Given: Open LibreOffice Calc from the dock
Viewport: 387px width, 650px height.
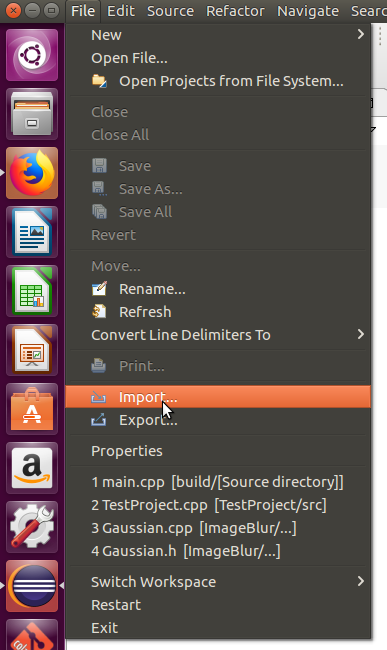Looking at the screenshot, I should (32, 291).
